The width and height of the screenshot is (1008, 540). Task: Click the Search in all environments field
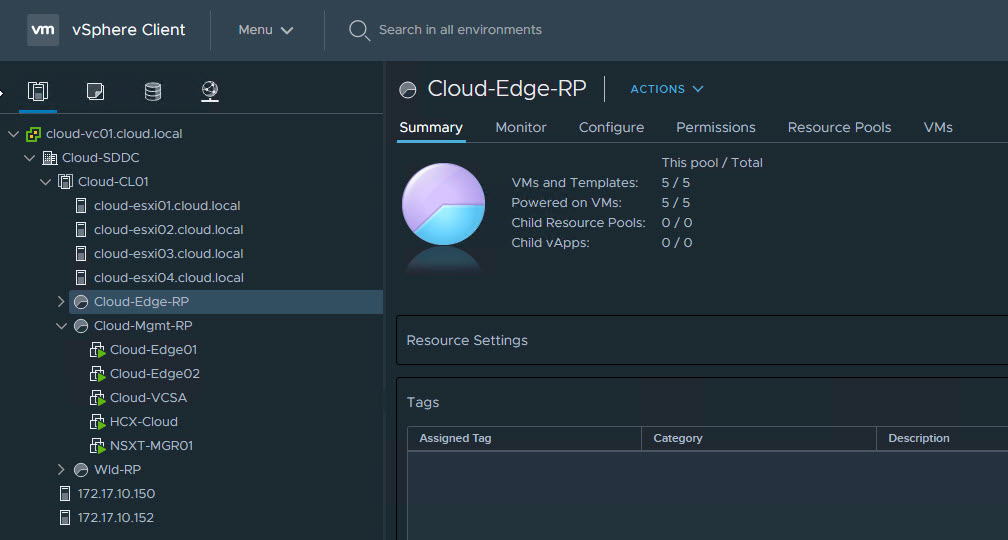[460, 30]
